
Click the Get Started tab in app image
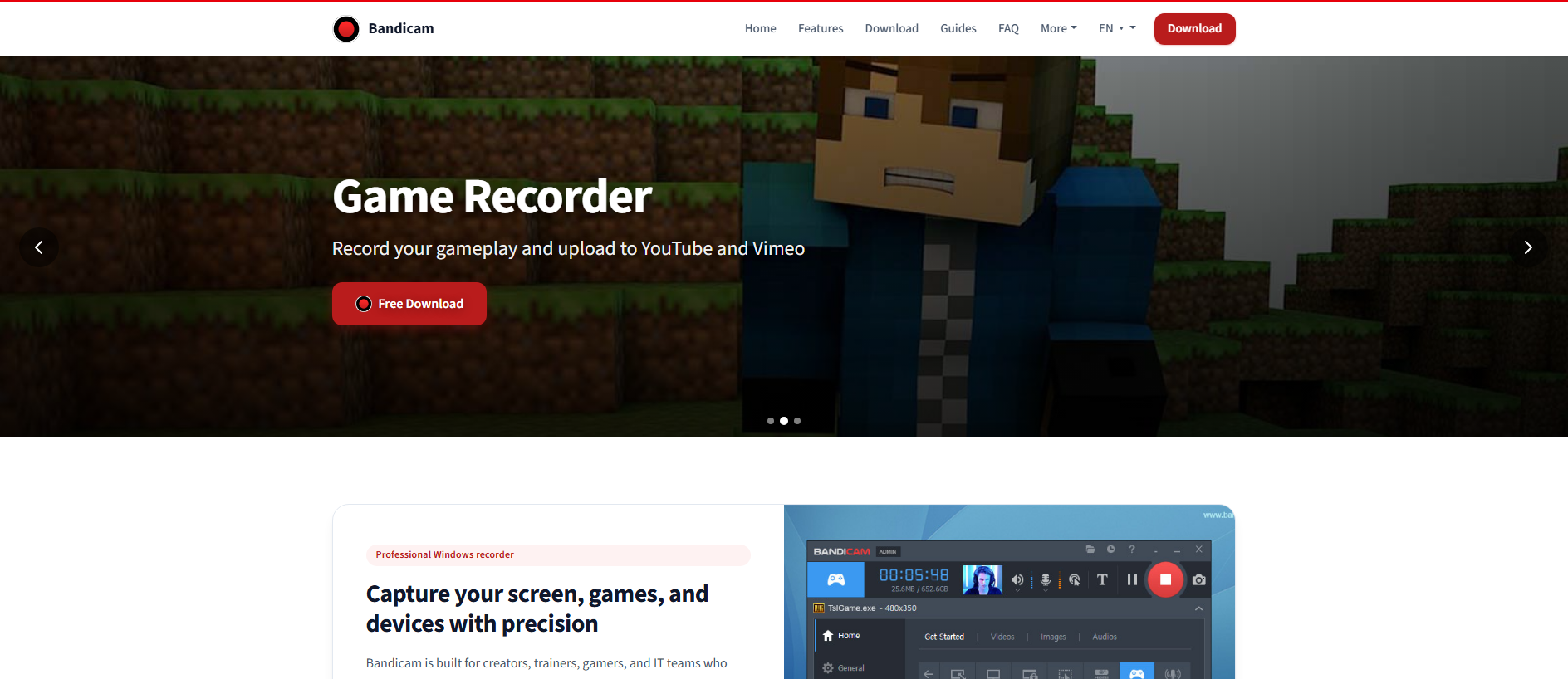[944, 637]
